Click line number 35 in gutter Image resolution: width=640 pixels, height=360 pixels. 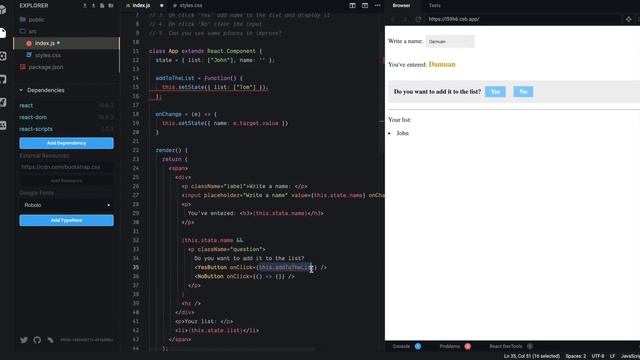[x=136, y=267]
